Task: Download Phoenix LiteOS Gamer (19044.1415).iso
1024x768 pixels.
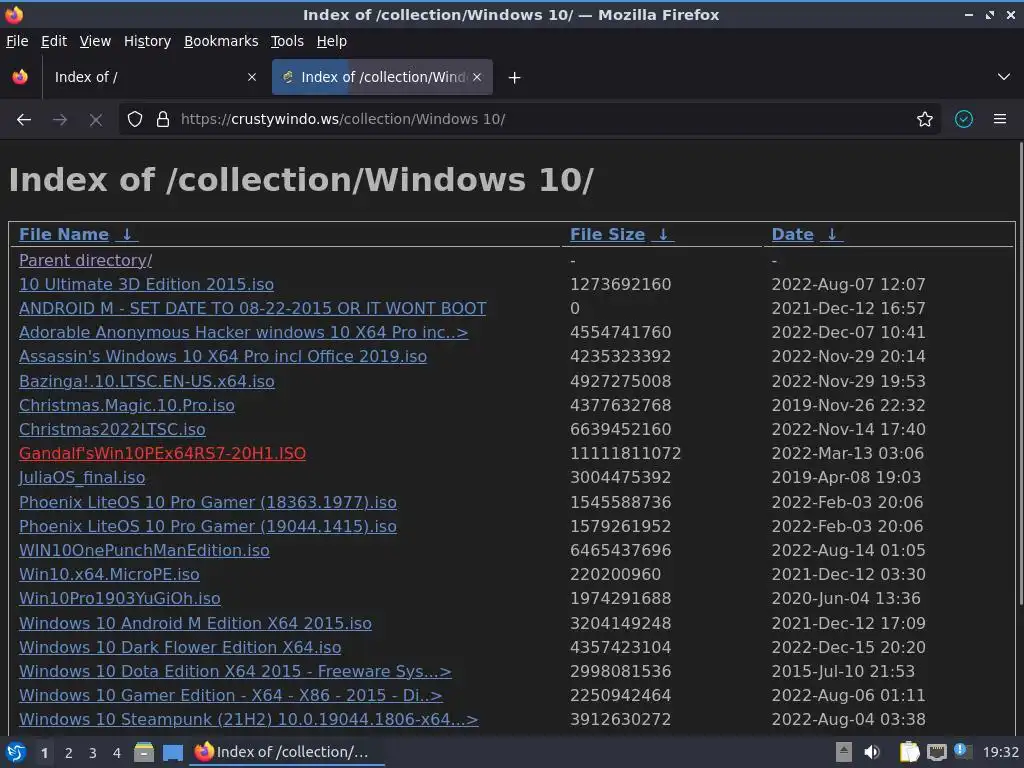Action: pos(208,526)
